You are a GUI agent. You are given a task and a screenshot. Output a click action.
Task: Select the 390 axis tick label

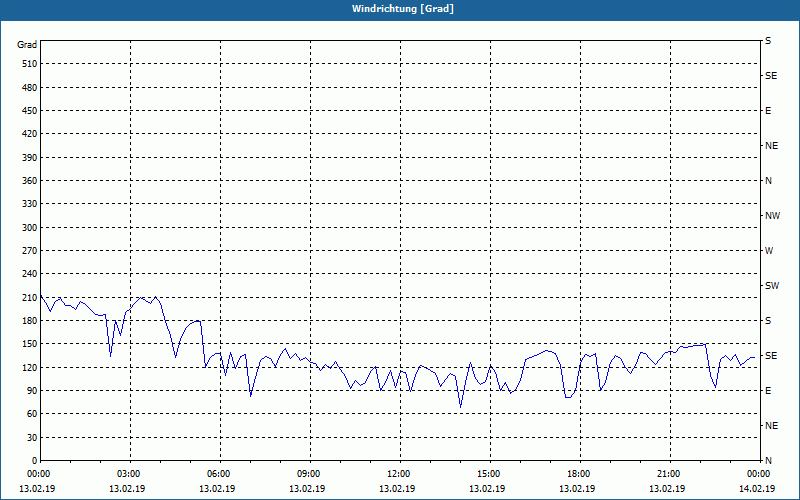[x=30, y=158]
